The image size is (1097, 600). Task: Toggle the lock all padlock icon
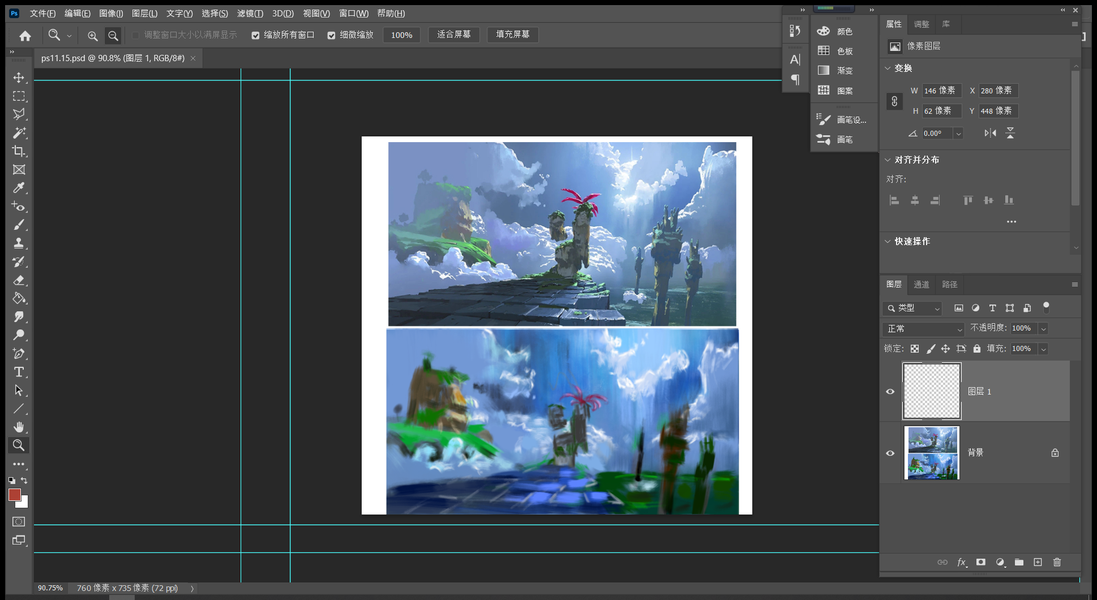pyautogui.click(x=977, y=348)
